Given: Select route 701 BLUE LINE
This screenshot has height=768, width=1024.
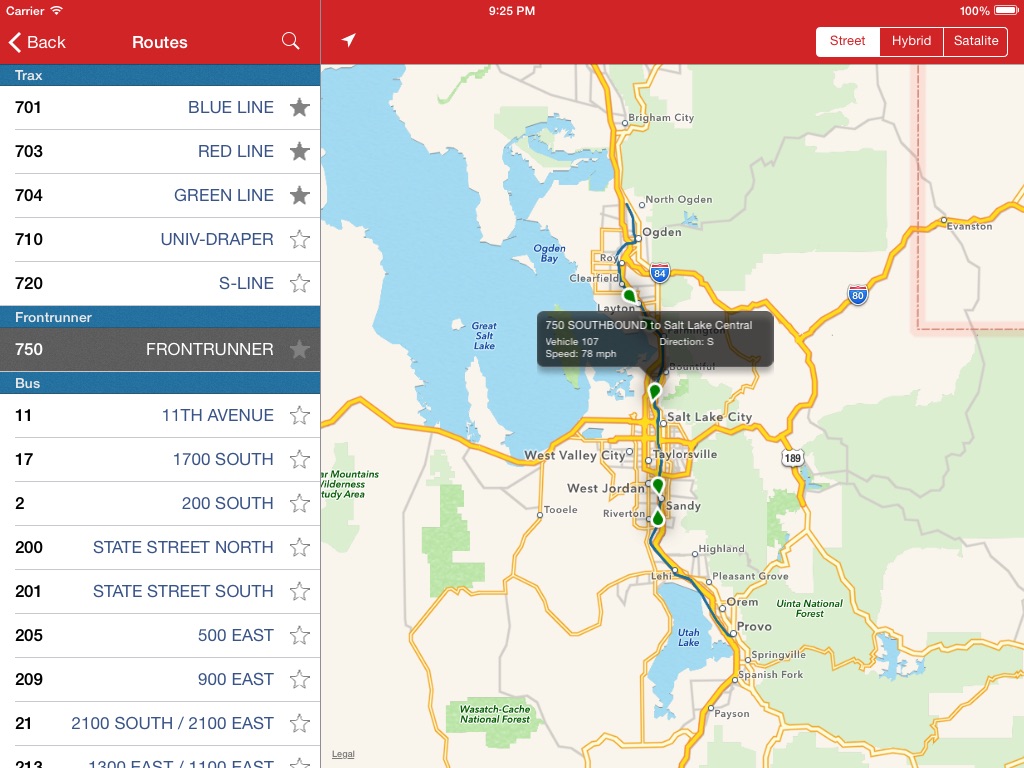Looking at the screenshot, I should [x=160, y=107].
